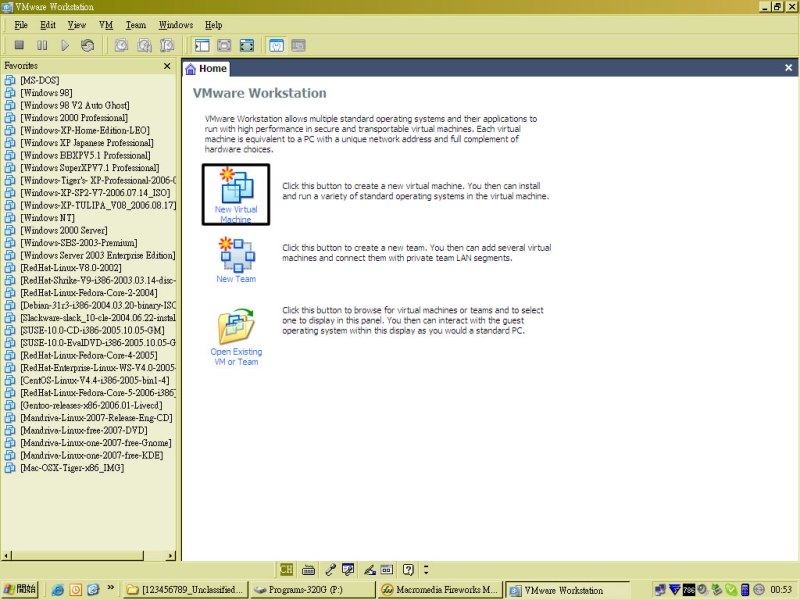Switch to Macromedia Fireworks taskbar window
800x600 pixels.
[x=440, y=590]
